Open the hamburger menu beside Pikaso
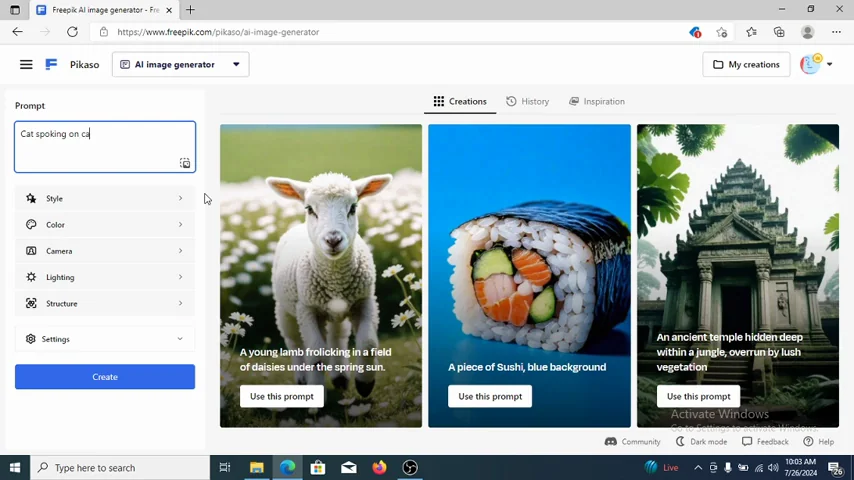Image resolution: width=854 pixels, height=480 pixels. (26, 64)
